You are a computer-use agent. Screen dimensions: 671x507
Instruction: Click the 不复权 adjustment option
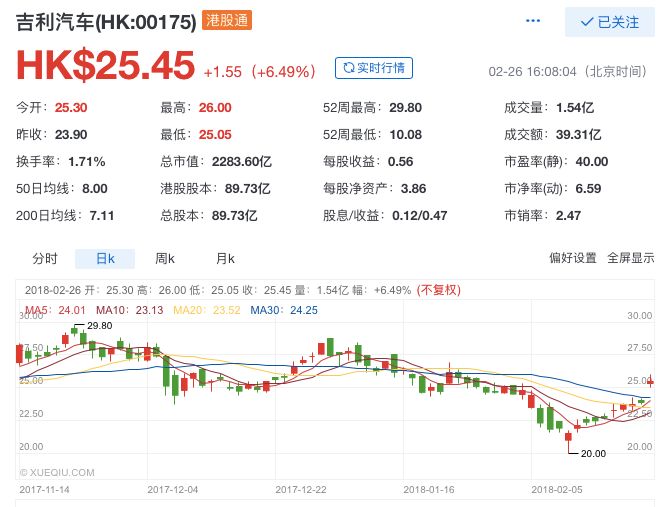[439, 290]
